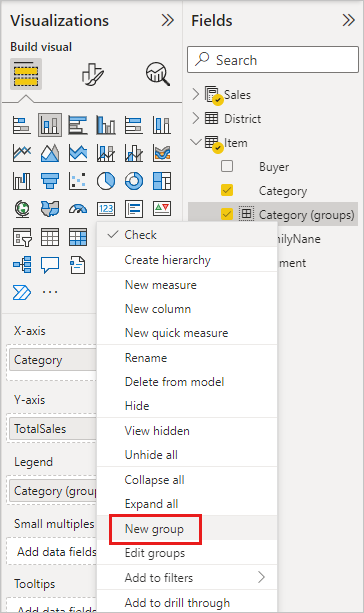The width and height of the screenshot is (364, 613).
Task: Select Hide in the context menu
Action: coord(187,405)
